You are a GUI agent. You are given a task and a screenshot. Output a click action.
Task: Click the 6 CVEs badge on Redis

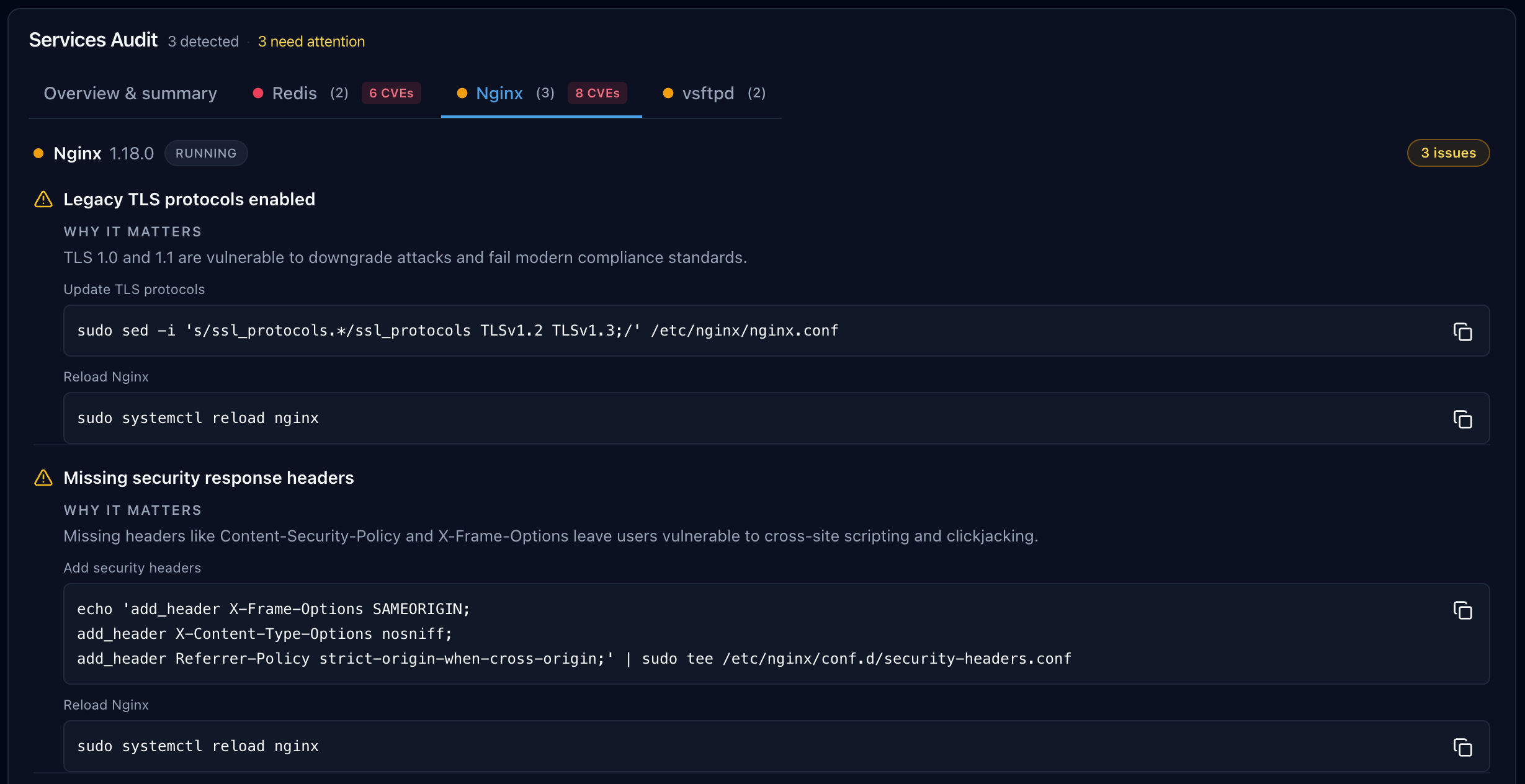click(391, 93)
